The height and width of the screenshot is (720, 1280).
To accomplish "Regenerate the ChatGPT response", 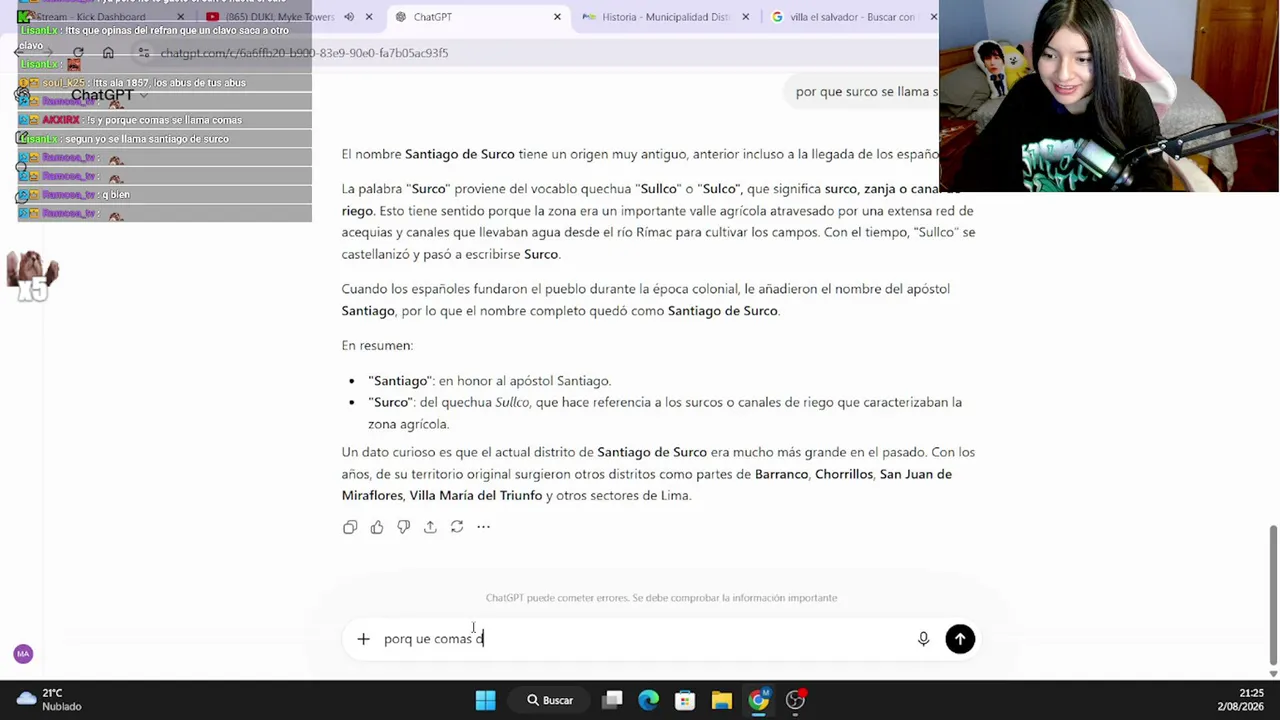I will pyautogui.click(x=457, y=527).
